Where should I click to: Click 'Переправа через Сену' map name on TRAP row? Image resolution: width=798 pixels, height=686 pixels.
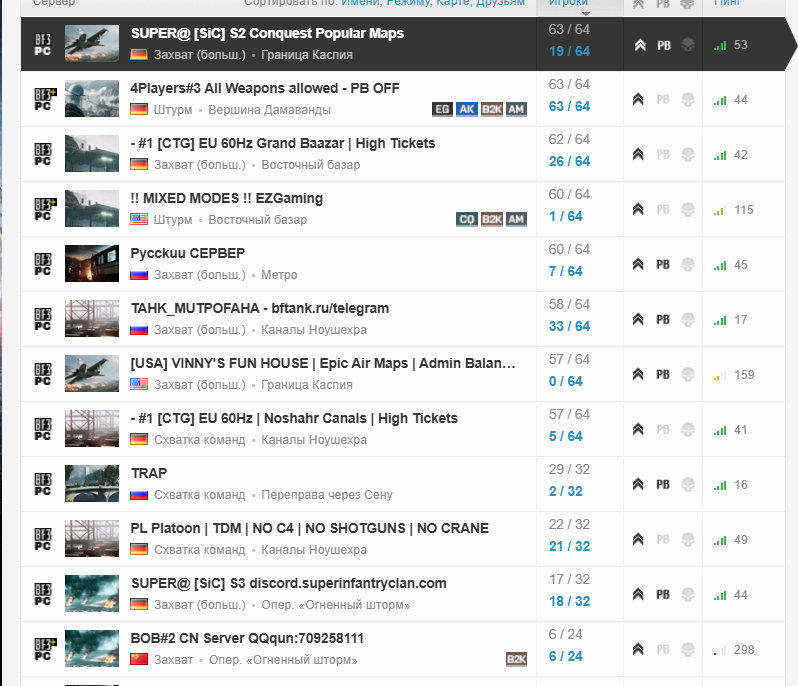coord(327,495)
